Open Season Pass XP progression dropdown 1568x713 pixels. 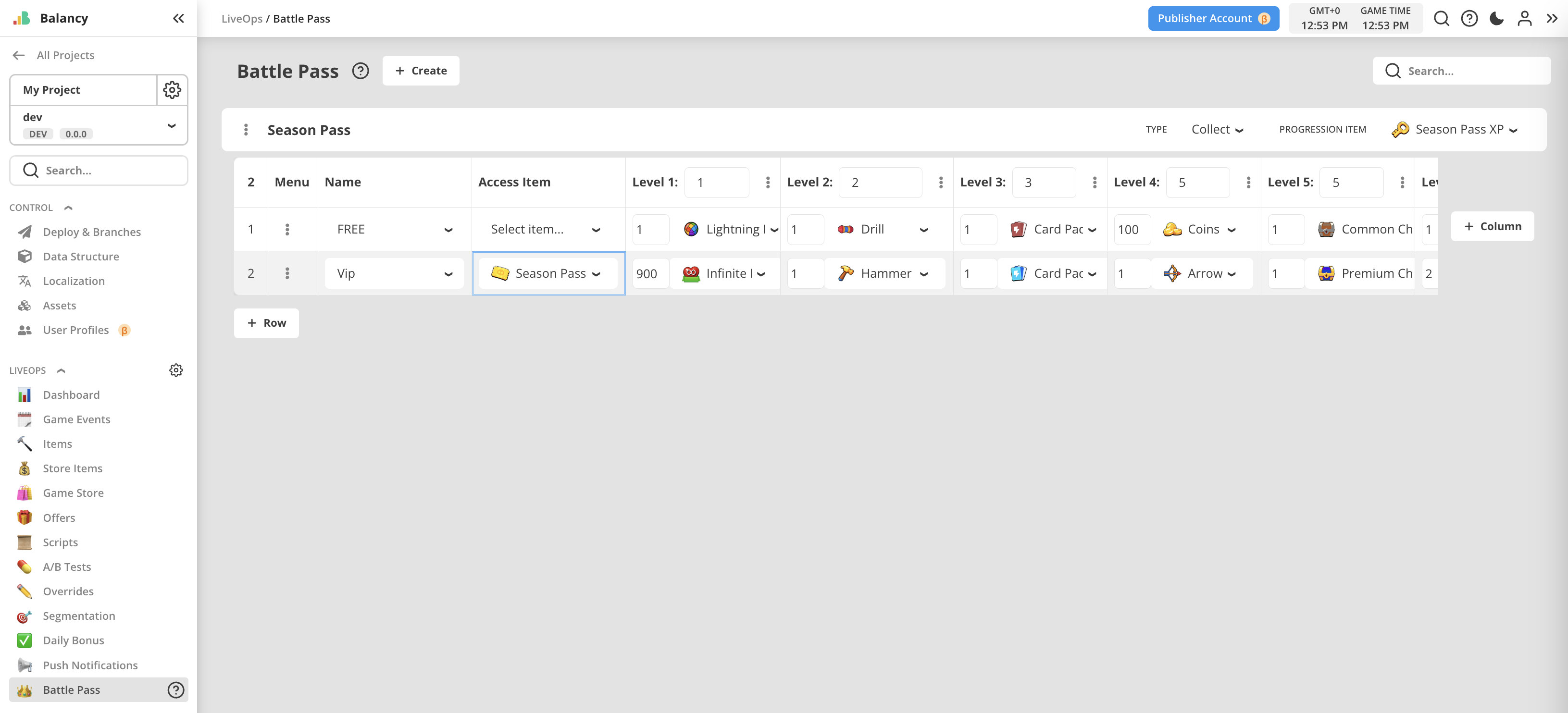1458,130
